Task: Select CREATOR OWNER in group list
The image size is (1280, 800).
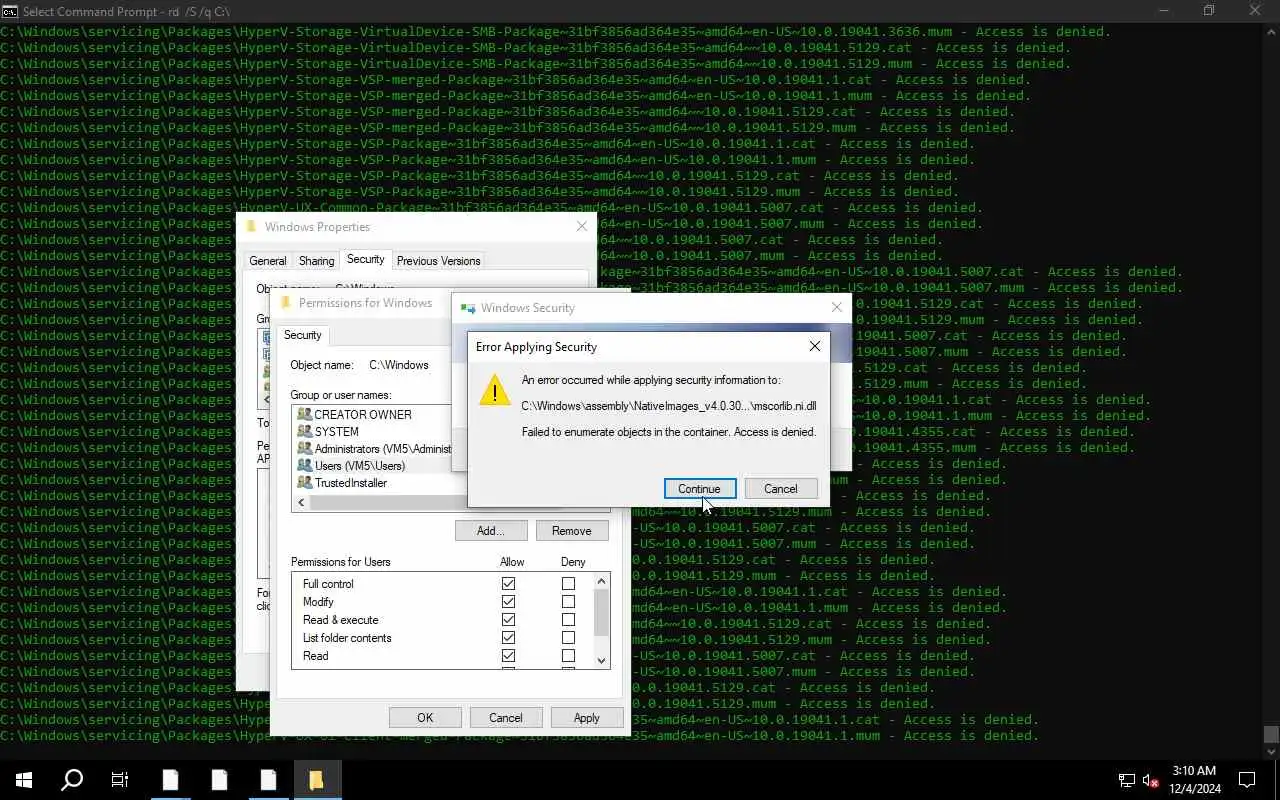Action: [x=363, y=415]
